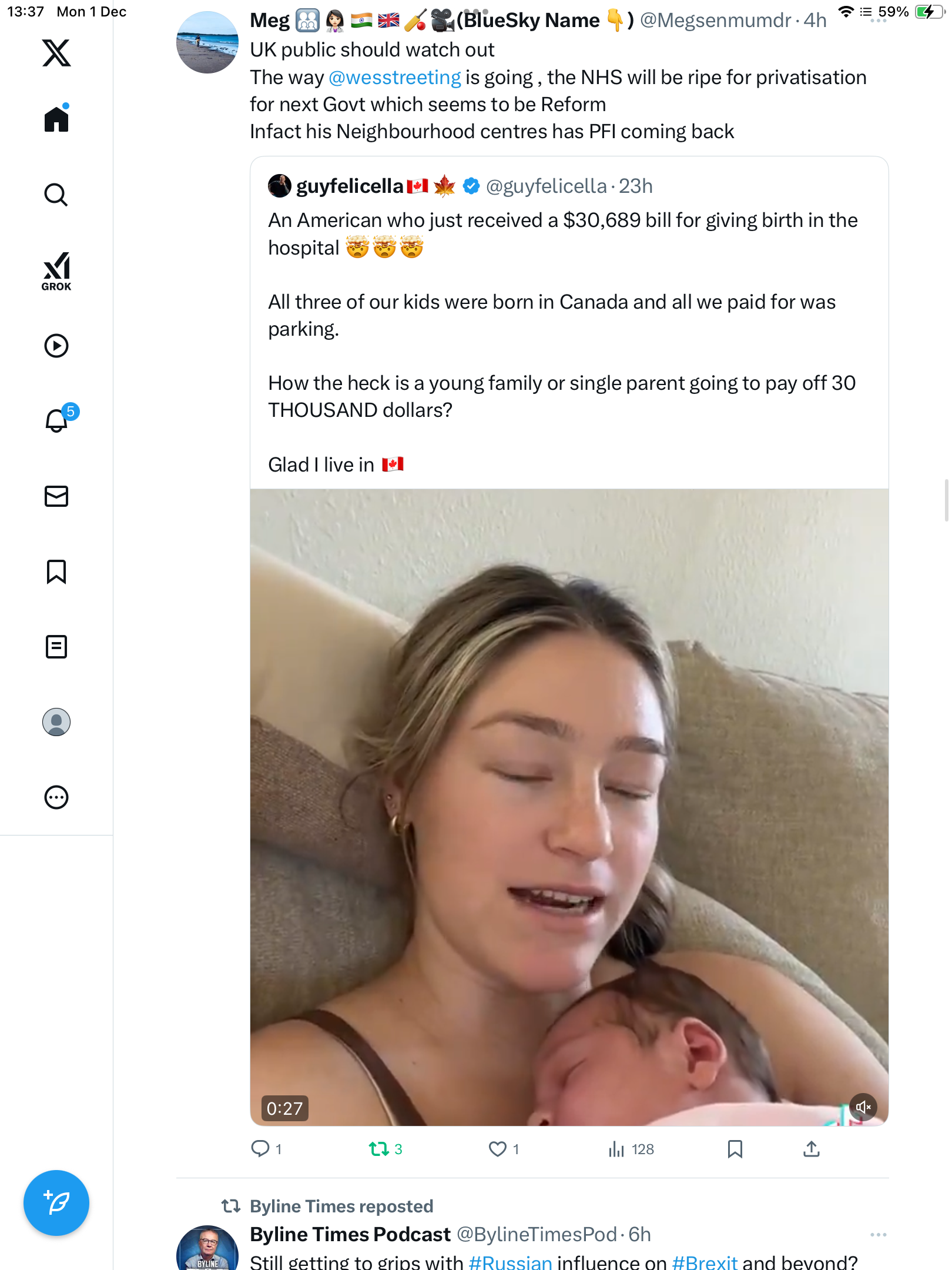Go to the Home feed
Viewport: 952px width, 1270px height.
pyautogui.click(x=56, y=119)
